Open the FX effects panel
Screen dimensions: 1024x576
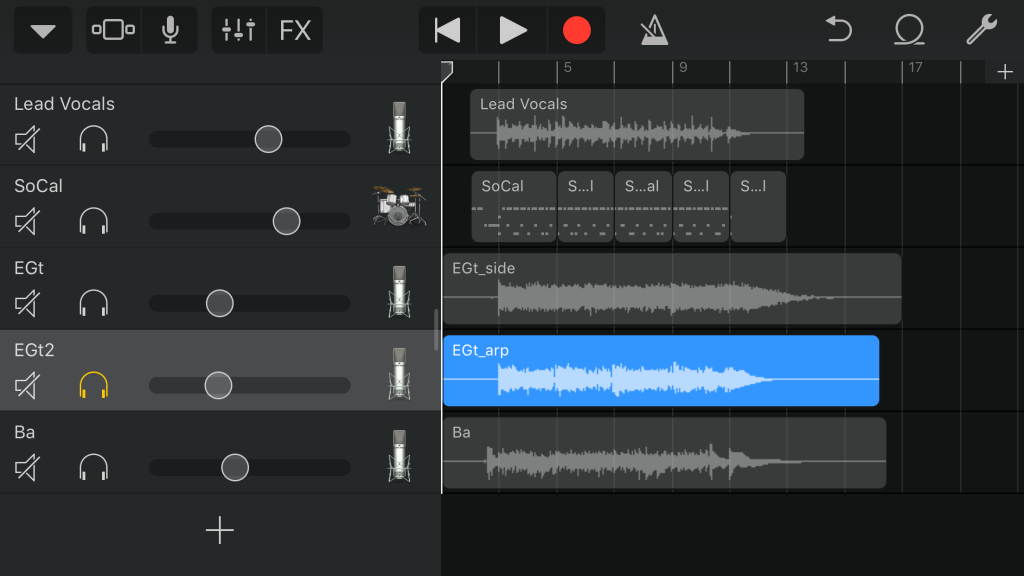tap(295, 31)
